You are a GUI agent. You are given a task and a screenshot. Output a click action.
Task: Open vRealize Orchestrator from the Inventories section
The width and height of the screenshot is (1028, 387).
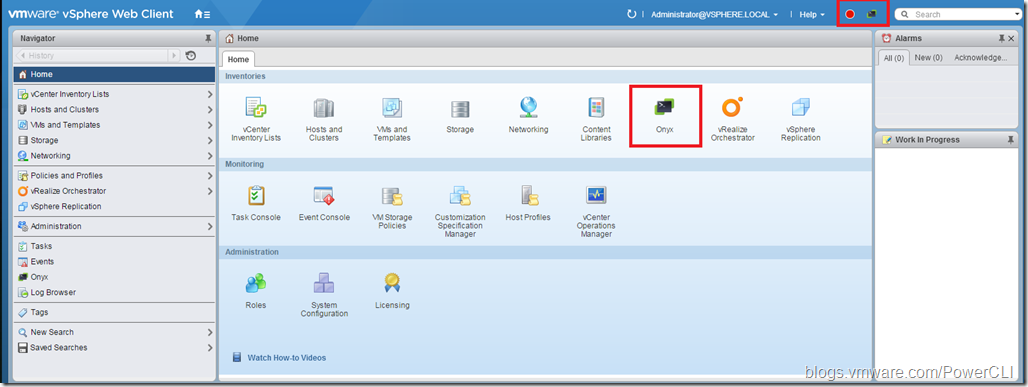click(x=732, y=119)
